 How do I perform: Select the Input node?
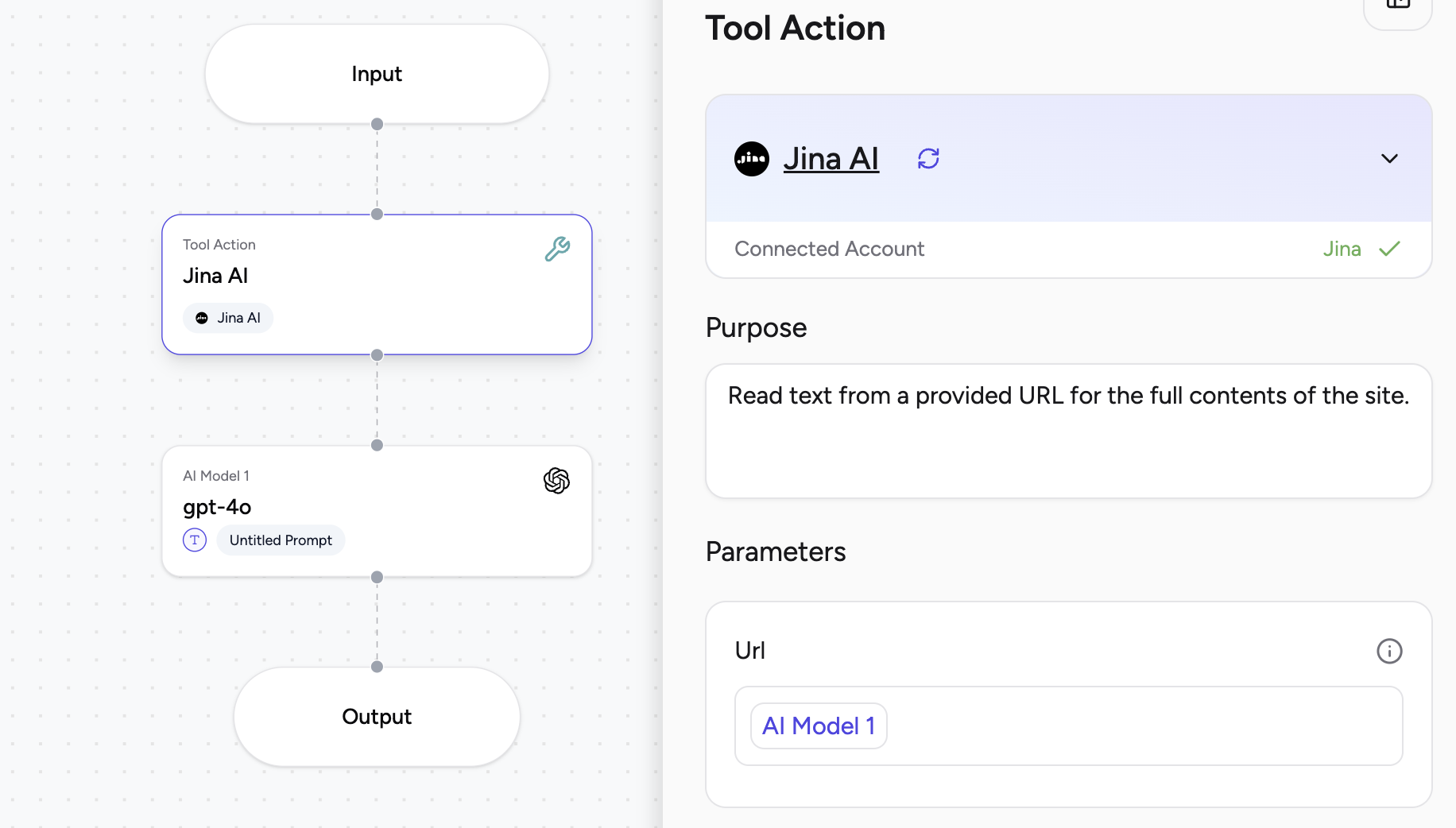(377, 74)
